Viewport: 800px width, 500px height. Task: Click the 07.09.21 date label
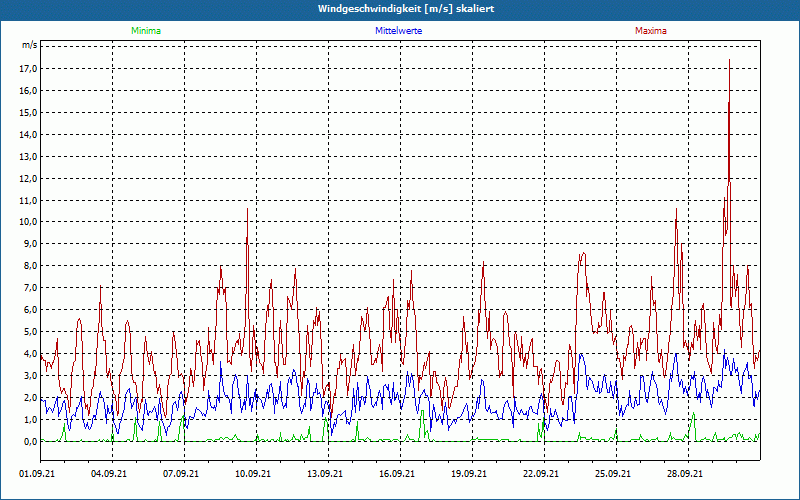pos(181,473)
